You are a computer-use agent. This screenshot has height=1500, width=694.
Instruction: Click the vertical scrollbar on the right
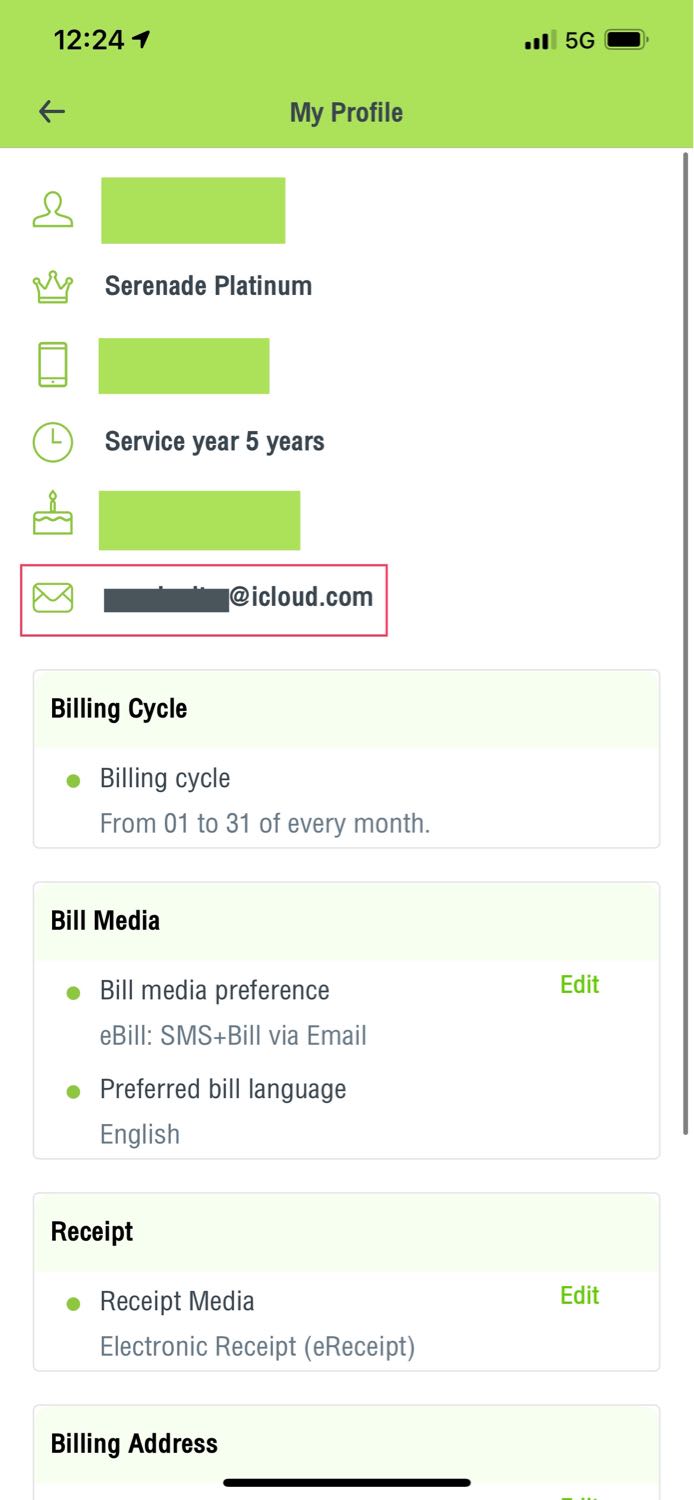(x=686, y=640)
